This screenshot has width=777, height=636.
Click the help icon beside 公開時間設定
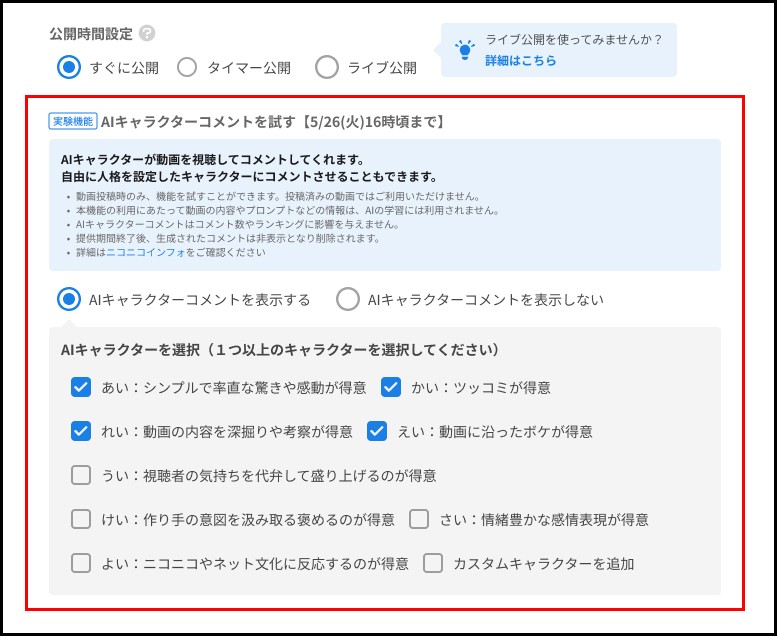[148, 33]
